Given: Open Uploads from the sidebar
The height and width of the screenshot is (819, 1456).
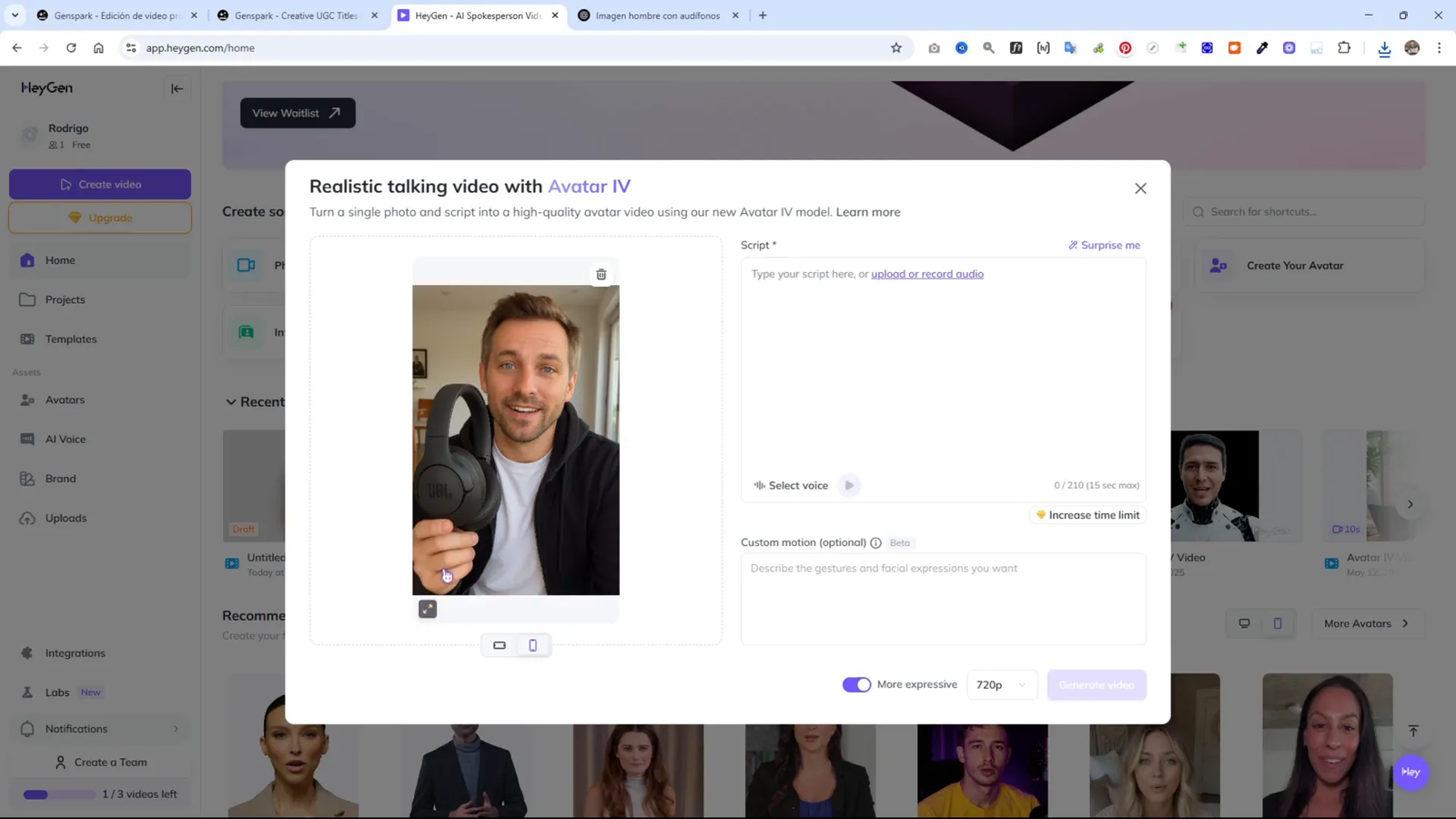Looking at the screenshot, I should [66, 517].
